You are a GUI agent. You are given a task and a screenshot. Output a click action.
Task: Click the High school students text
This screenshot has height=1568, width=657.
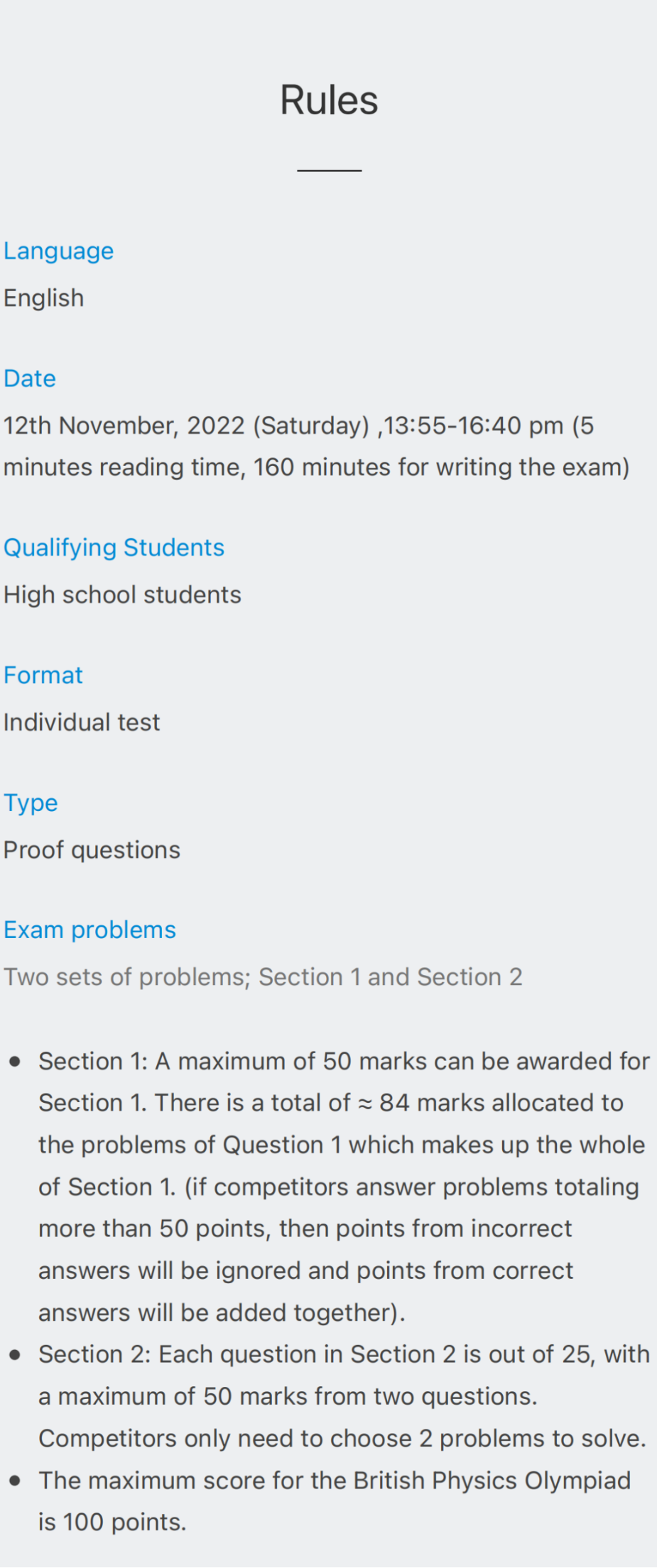123,594
